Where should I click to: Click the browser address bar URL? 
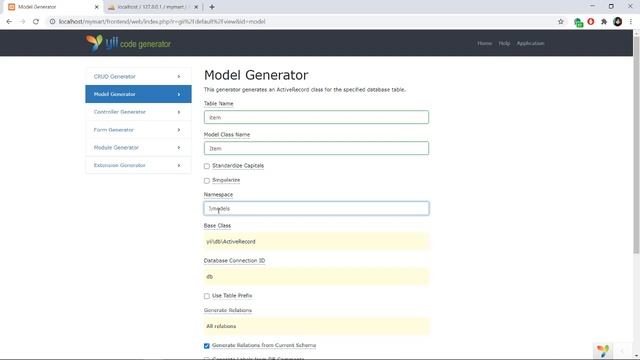pos(162,22)
